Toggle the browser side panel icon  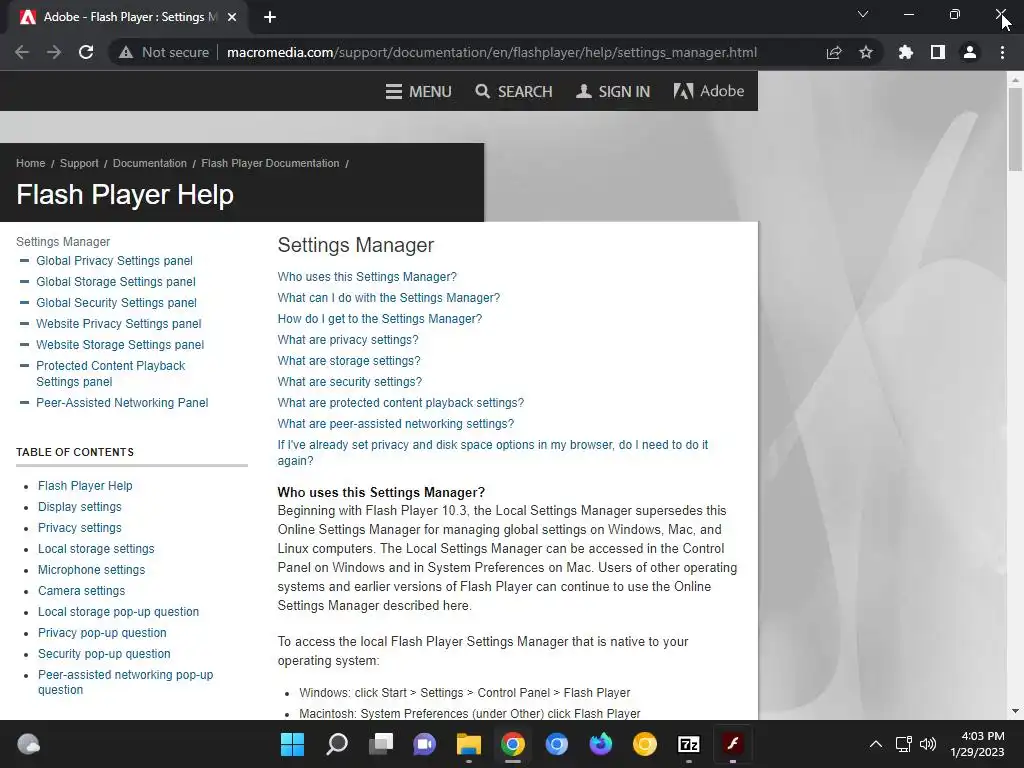pyautogui.click(x=938, y=52)
